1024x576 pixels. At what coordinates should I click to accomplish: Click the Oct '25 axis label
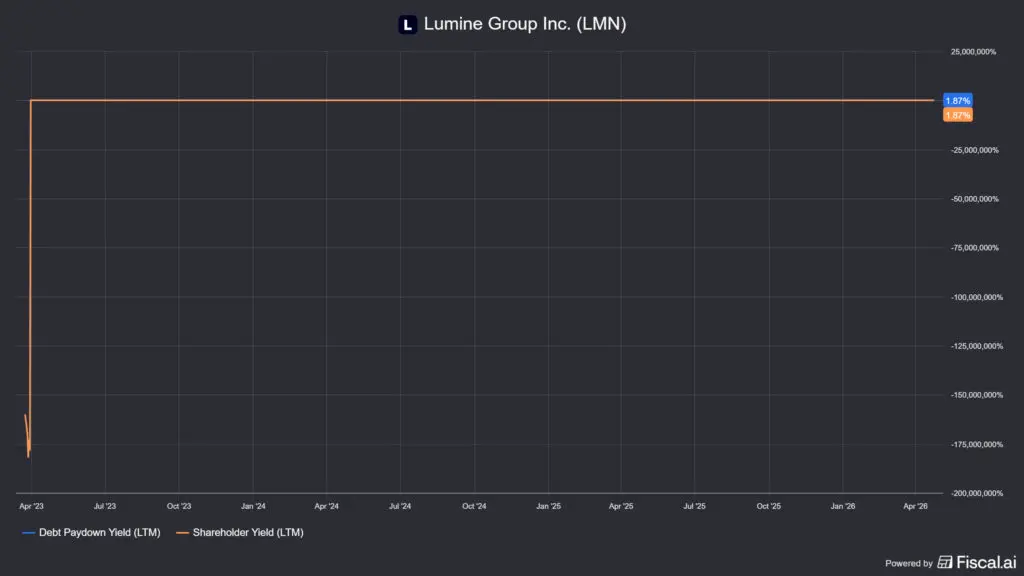[769, 506]
